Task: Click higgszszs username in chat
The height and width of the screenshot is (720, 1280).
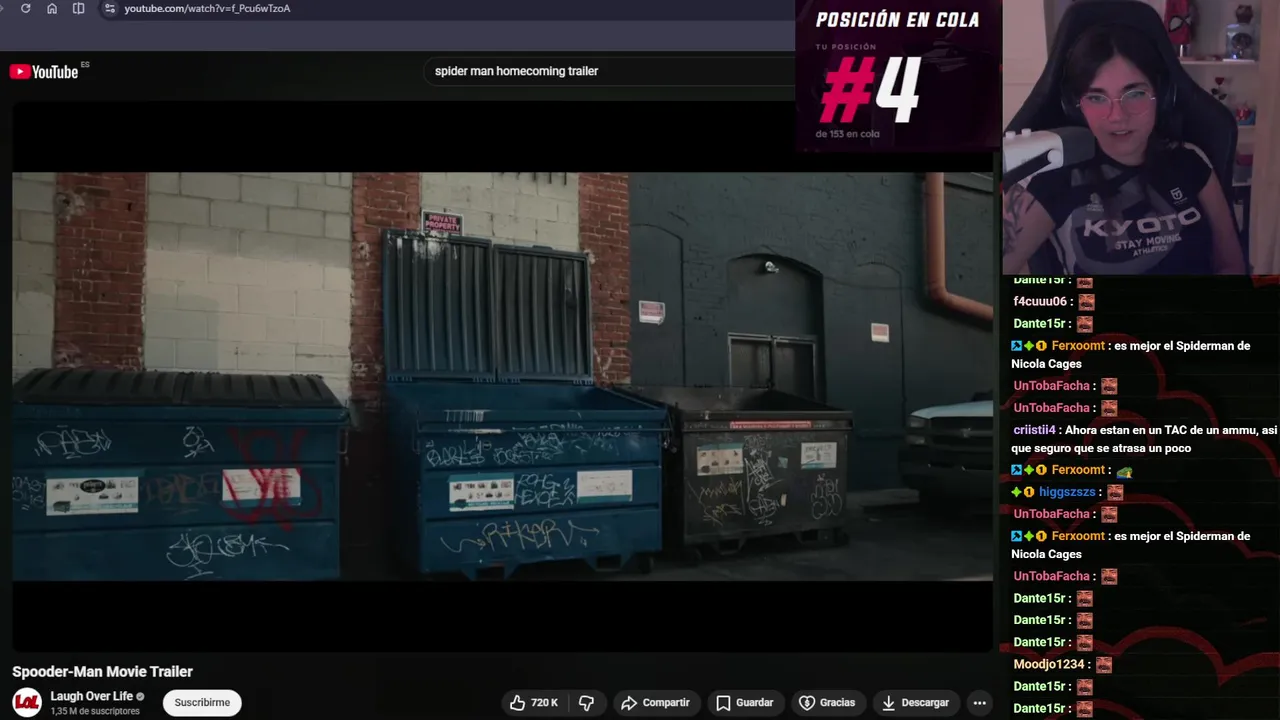Action: tap(1067, 492)
